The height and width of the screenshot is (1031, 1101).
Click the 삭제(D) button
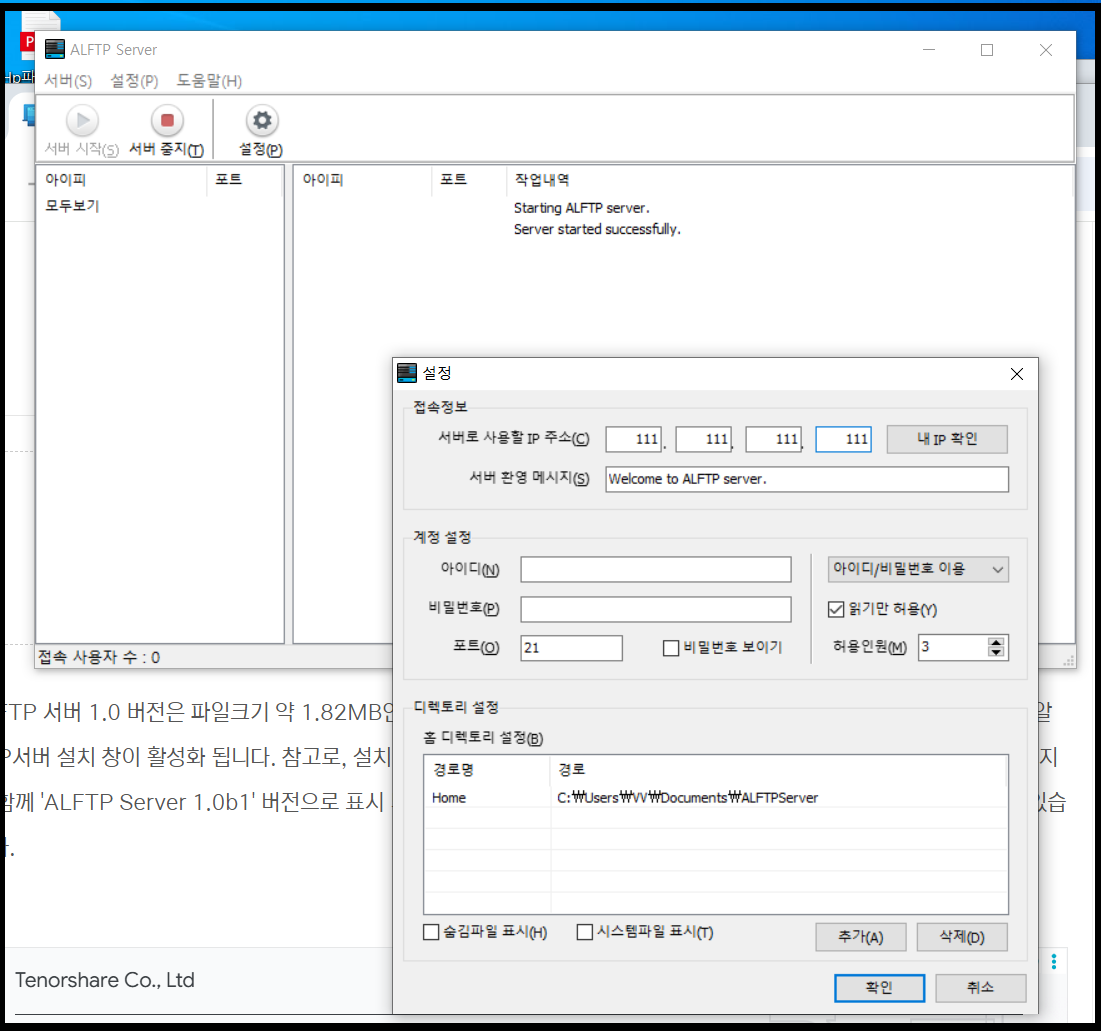962,937
